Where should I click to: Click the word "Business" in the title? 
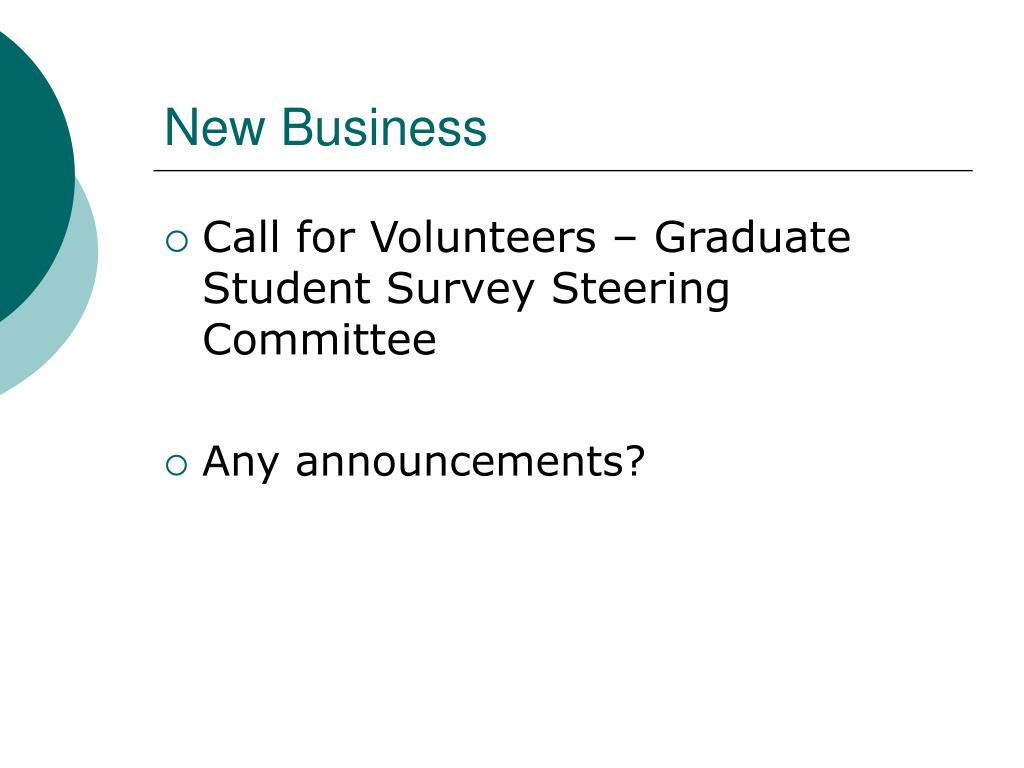click(384, 127)
